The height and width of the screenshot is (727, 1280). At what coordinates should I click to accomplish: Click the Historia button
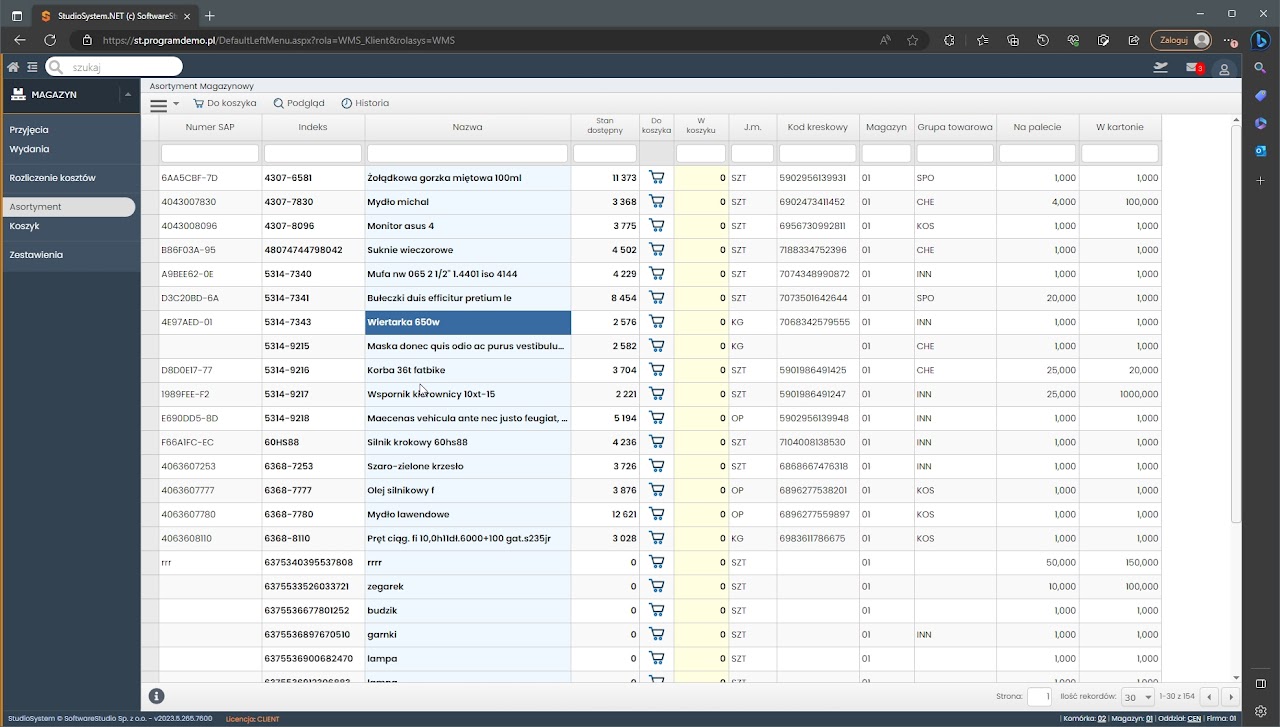365,103
